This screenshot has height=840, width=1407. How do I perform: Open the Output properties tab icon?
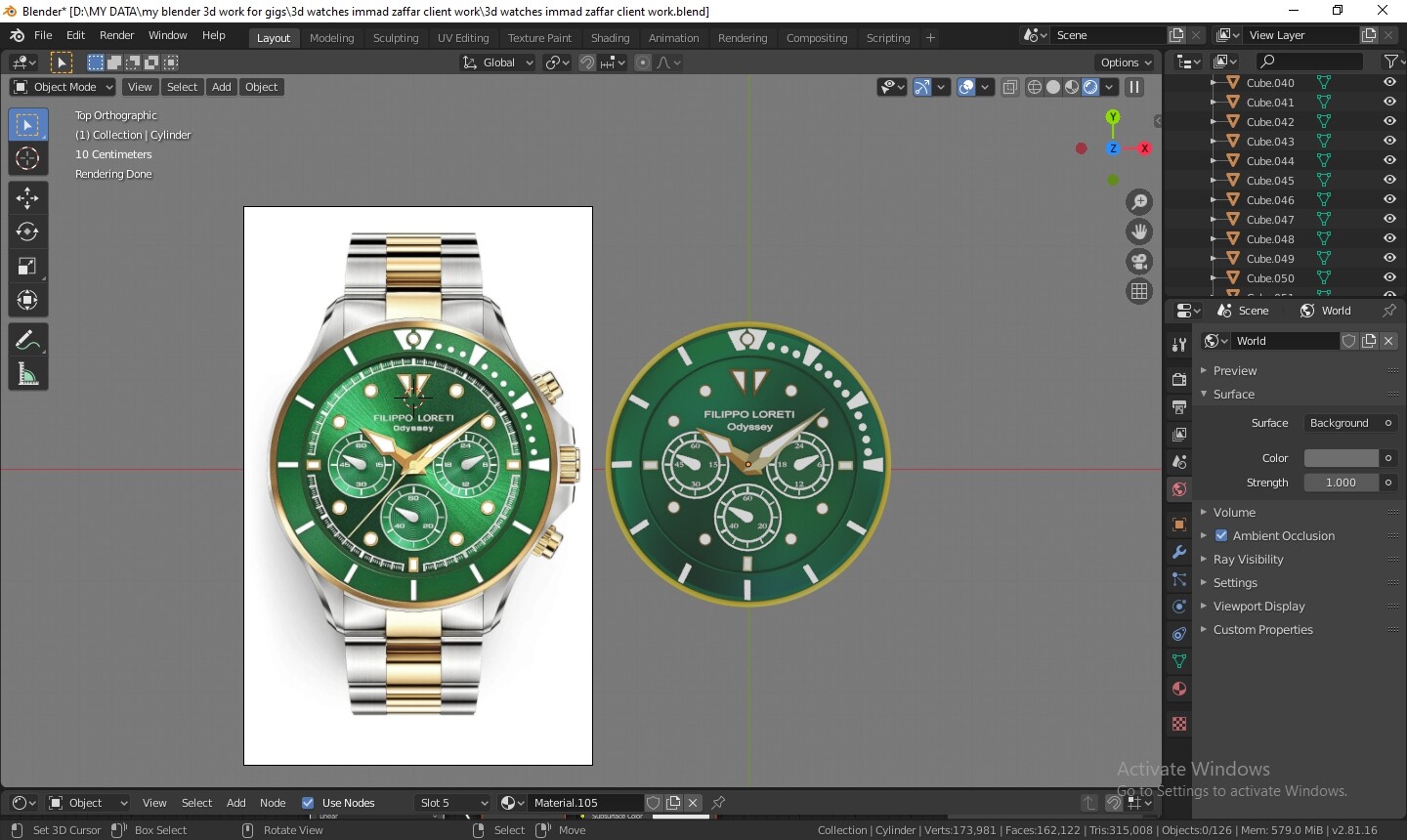[1179, 406]
